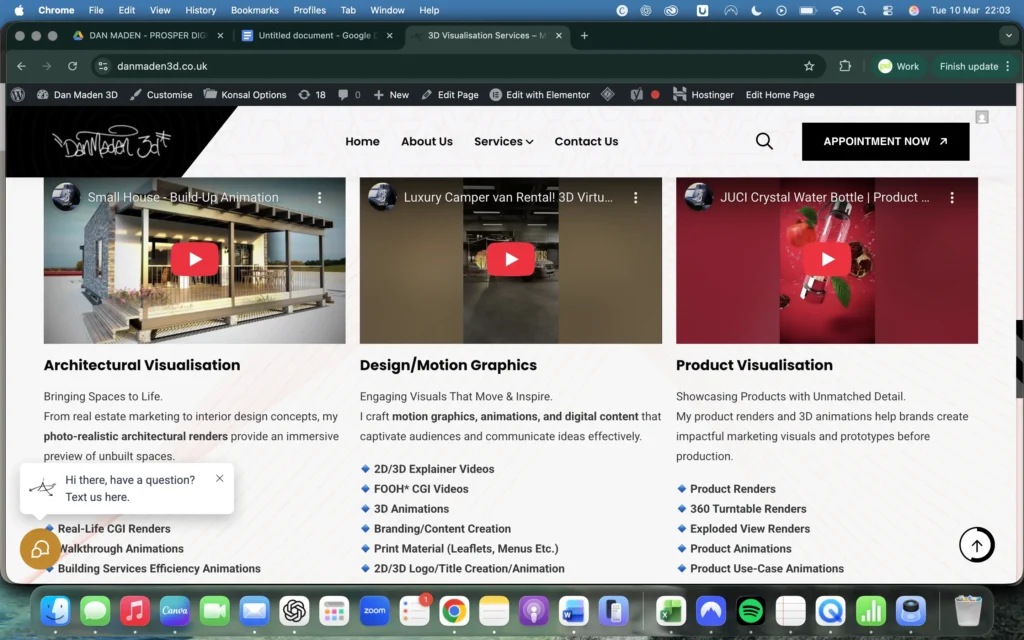Image resolution: width=1024 pixels, height=640 pixels.
Task: Open the About Us page link
Action: pyautogui.click(x=427, y=142)
